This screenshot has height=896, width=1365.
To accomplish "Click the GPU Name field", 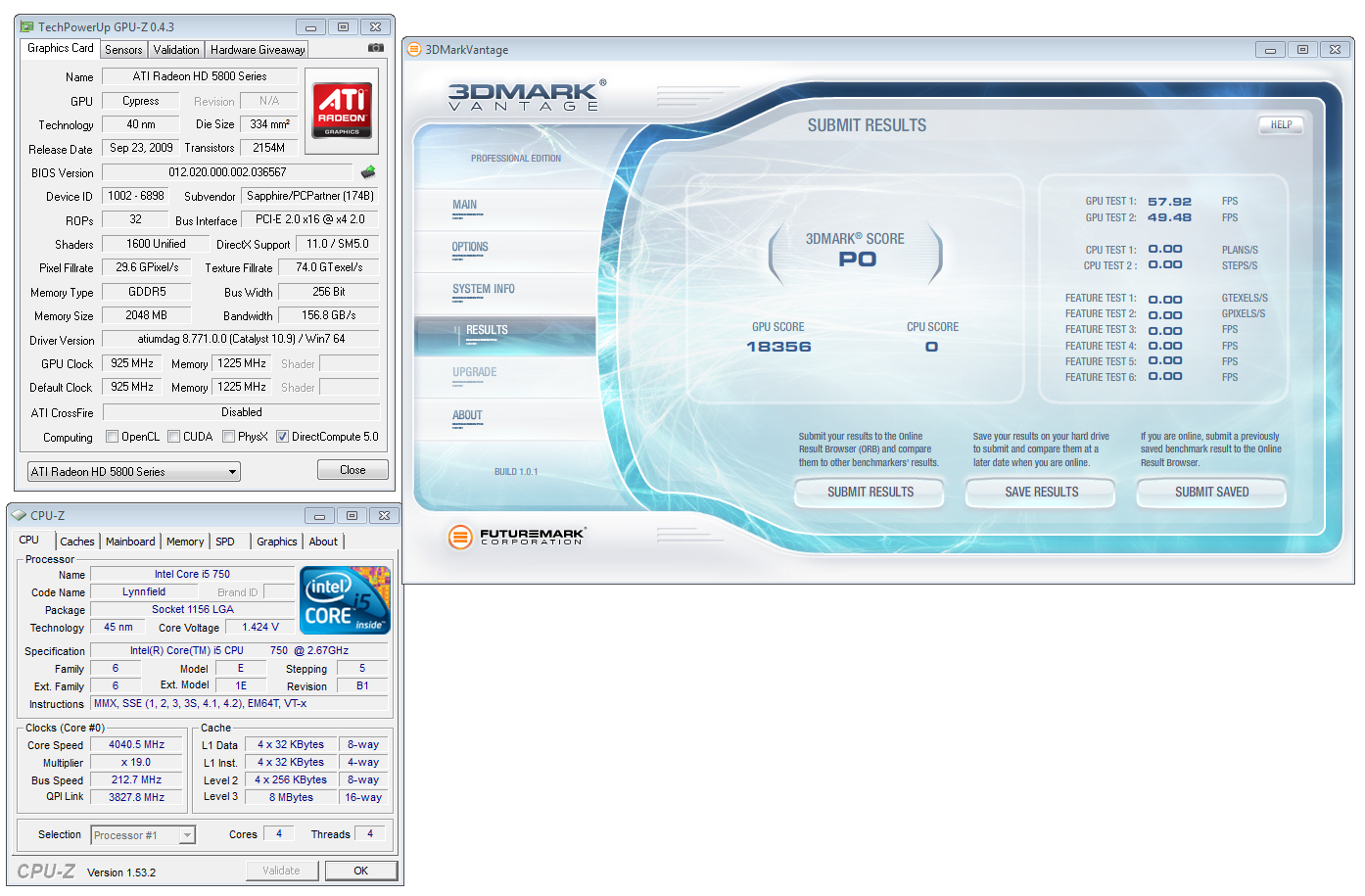I will 200,76.
